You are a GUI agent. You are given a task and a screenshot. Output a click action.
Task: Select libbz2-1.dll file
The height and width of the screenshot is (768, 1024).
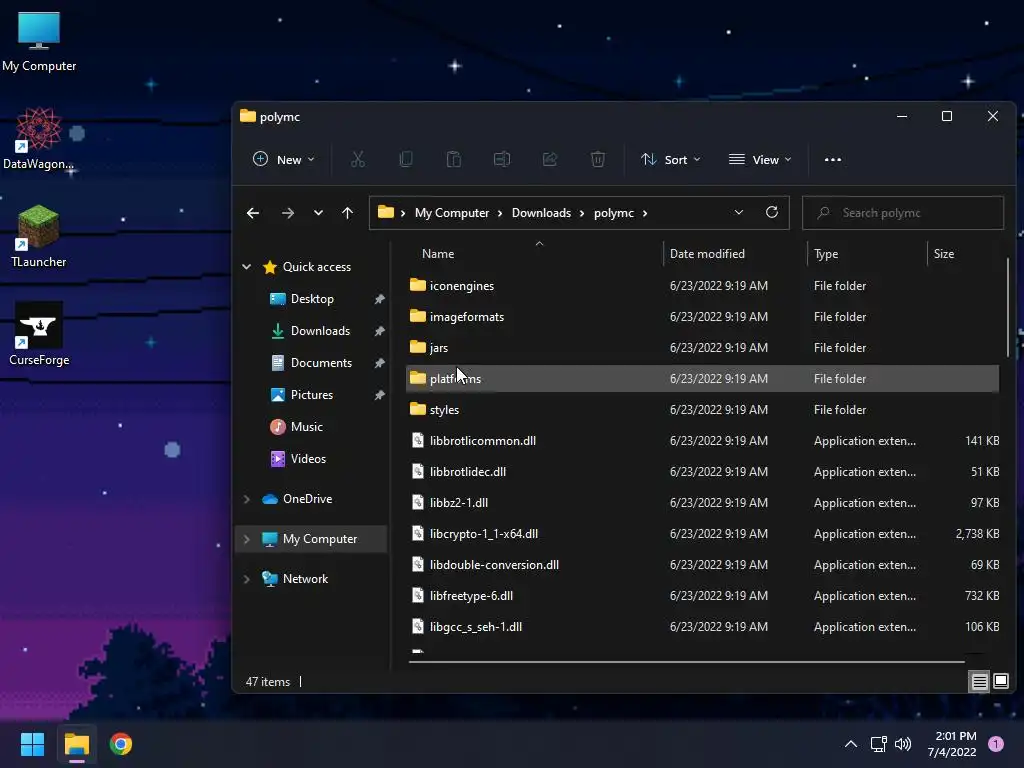click(702, 503)
